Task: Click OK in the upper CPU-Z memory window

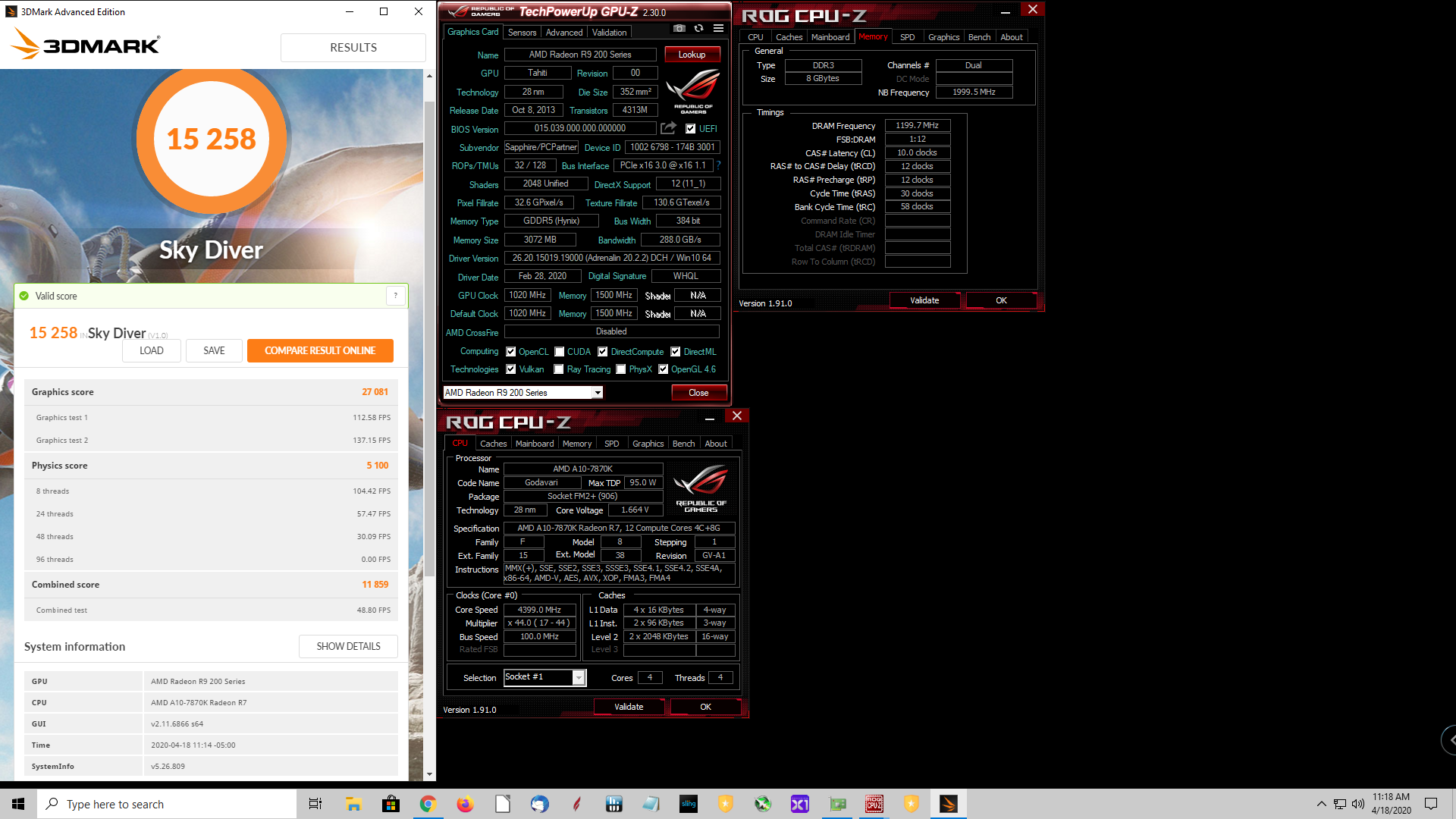Action: pyautogui.click(x=1001, y=300)
